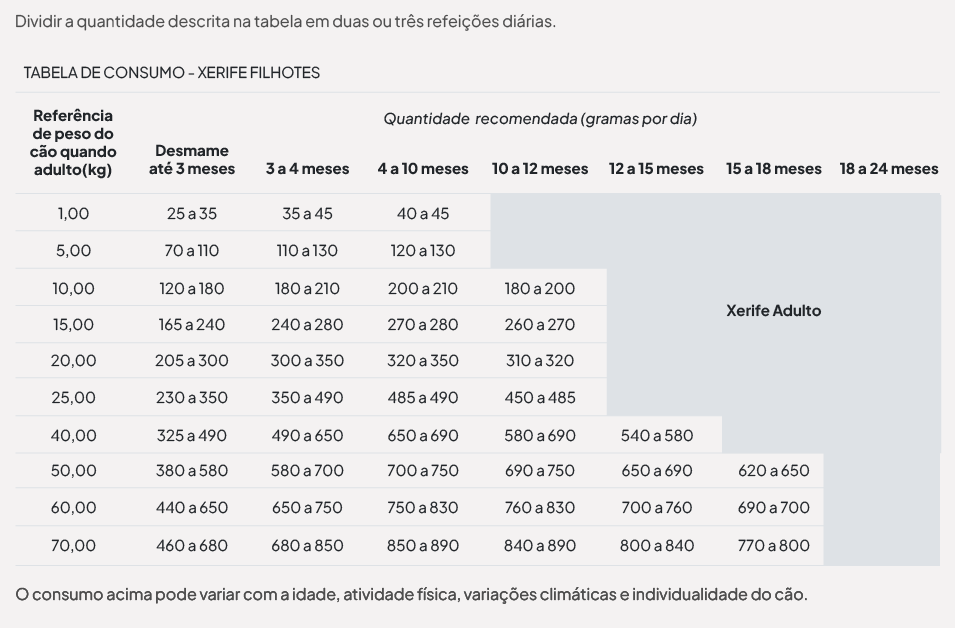Select the 70,00 kg weight row label
The image size is (955, 628).
point(73,546)
